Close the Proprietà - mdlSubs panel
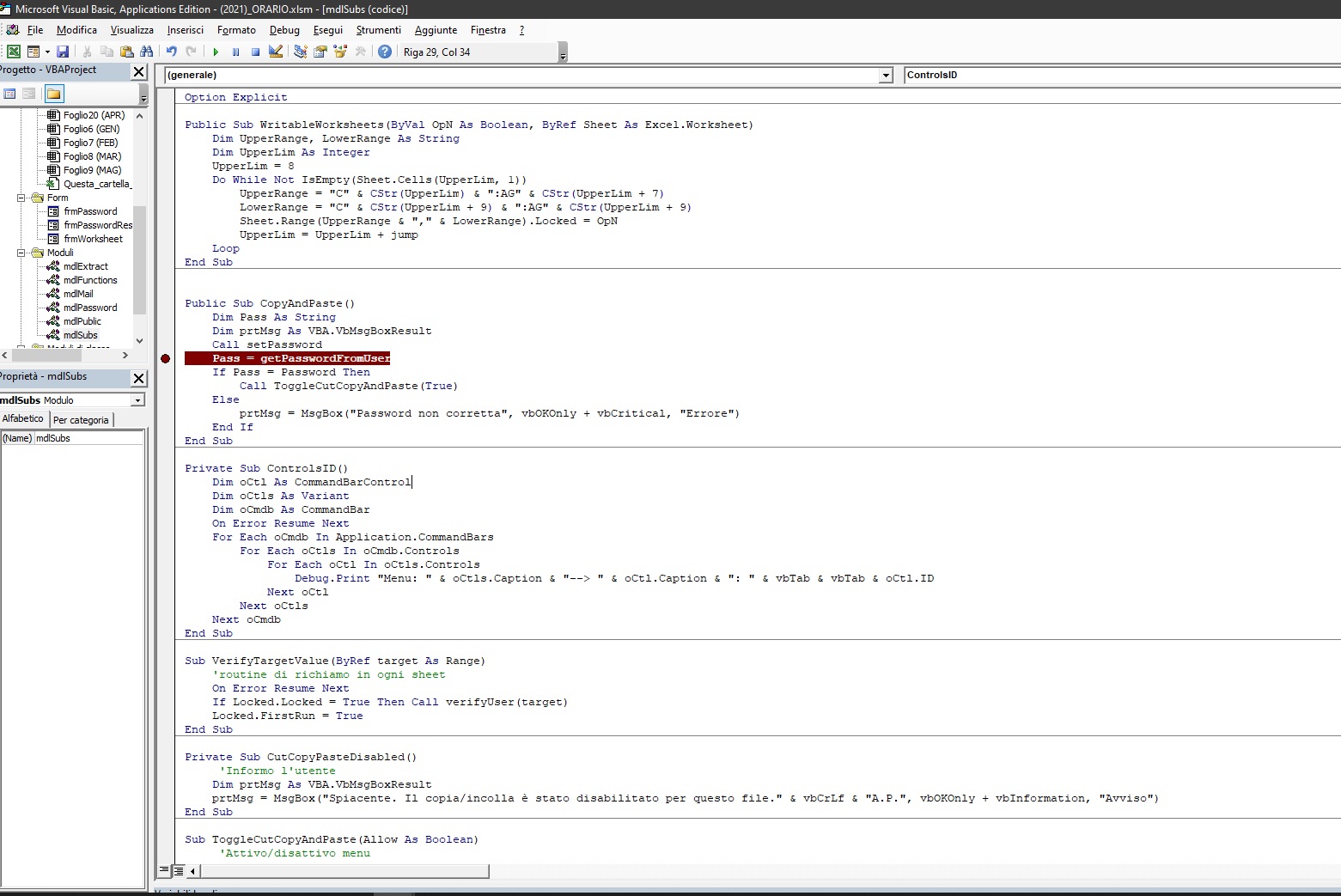The height and width of the screenshot is (896, 1341). tap(138, 378)
